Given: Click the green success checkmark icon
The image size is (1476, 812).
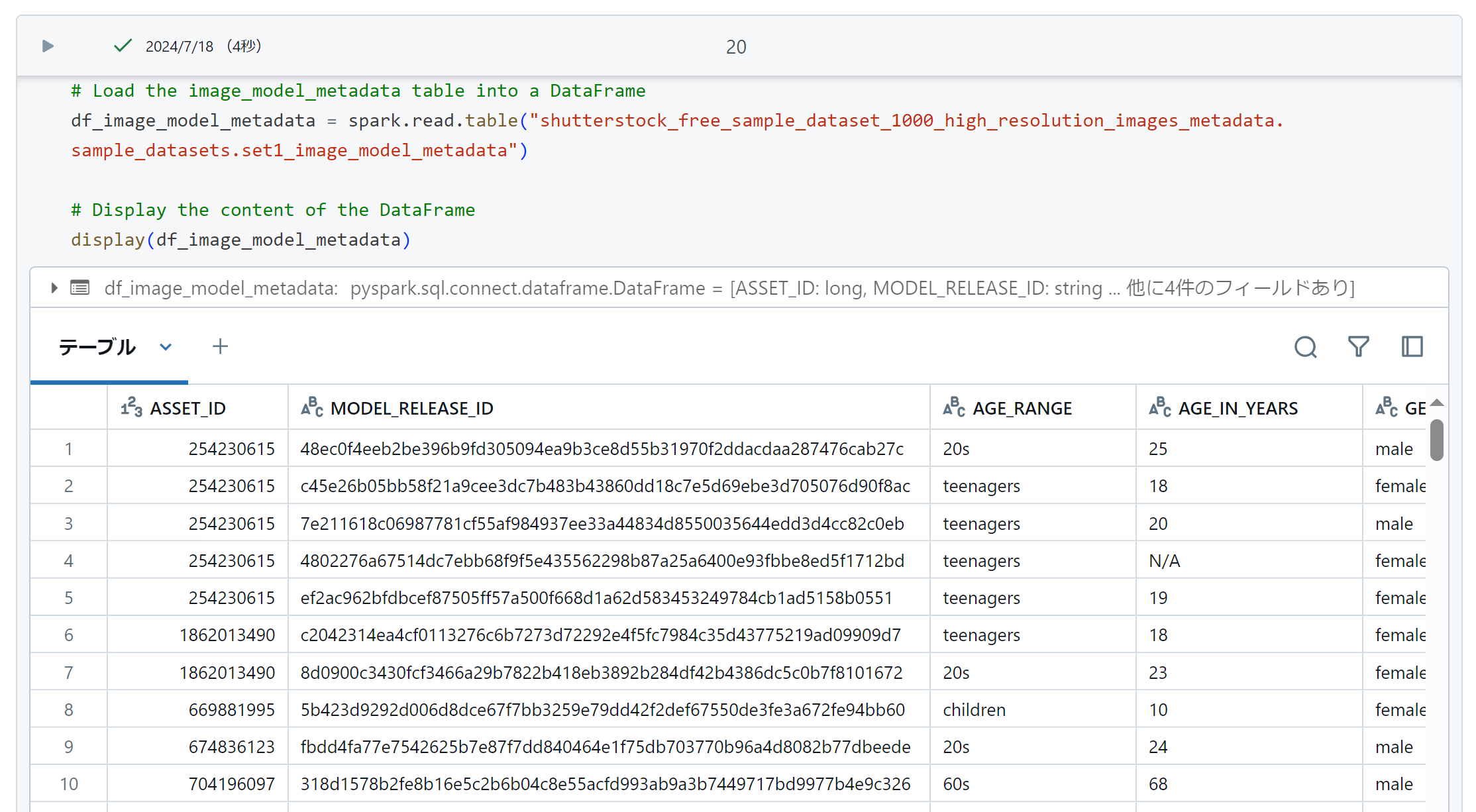Looking at the screenshot, I should [123, 46].
